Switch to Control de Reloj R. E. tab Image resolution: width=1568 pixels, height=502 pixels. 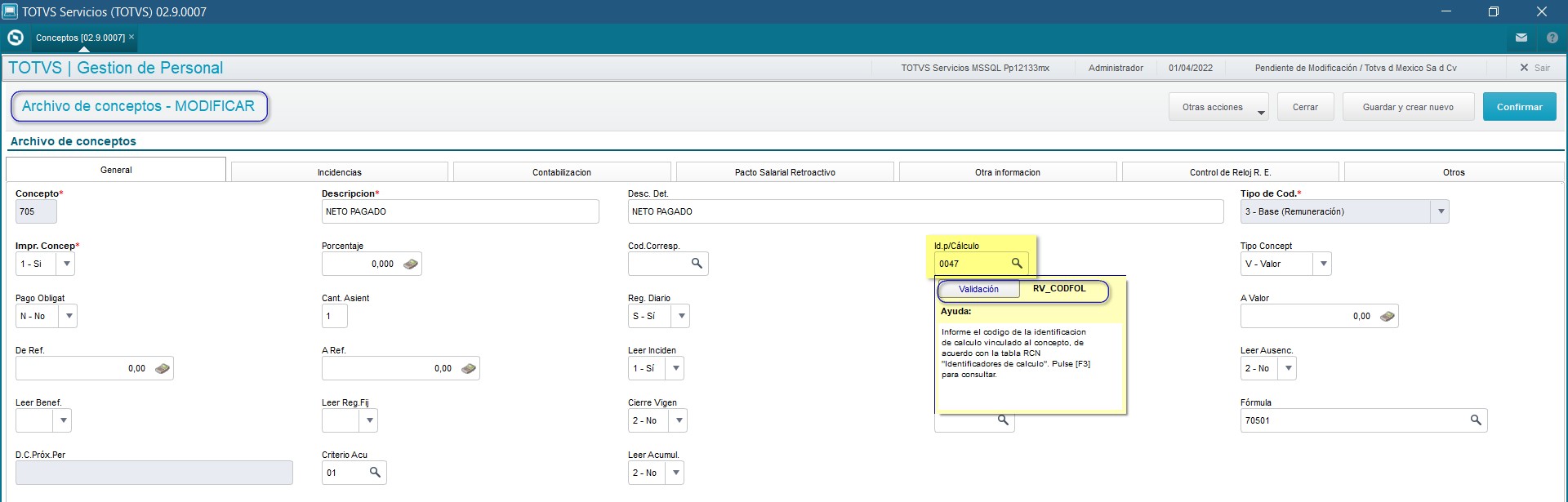(1231, 172)
